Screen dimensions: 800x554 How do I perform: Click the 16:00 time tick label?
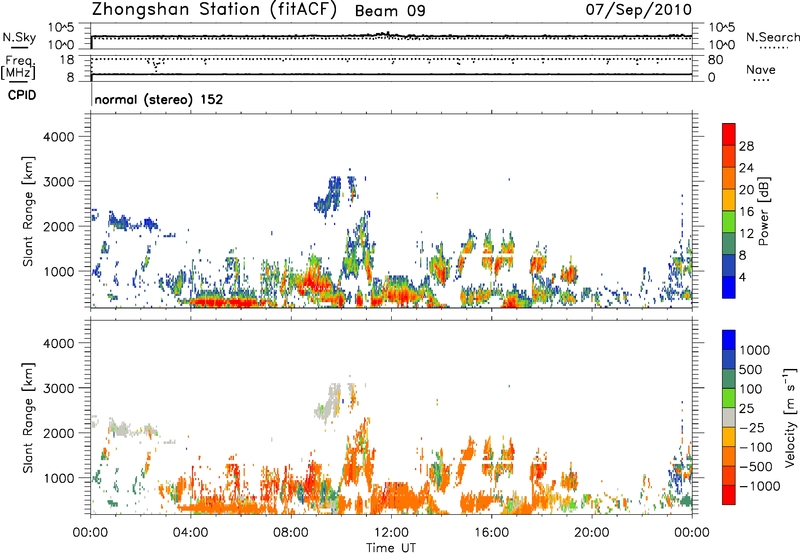tap(491, 533)
